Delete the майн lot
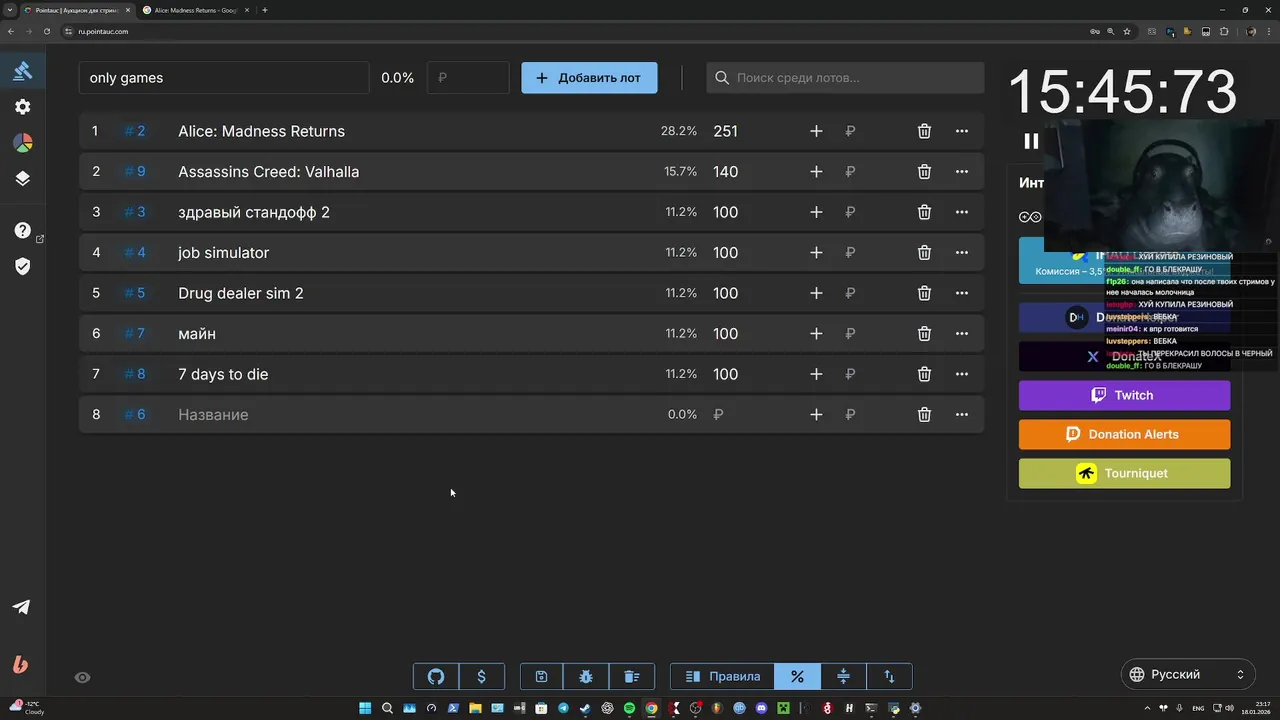Screen dimensions: 1280x720 [924, 334]
